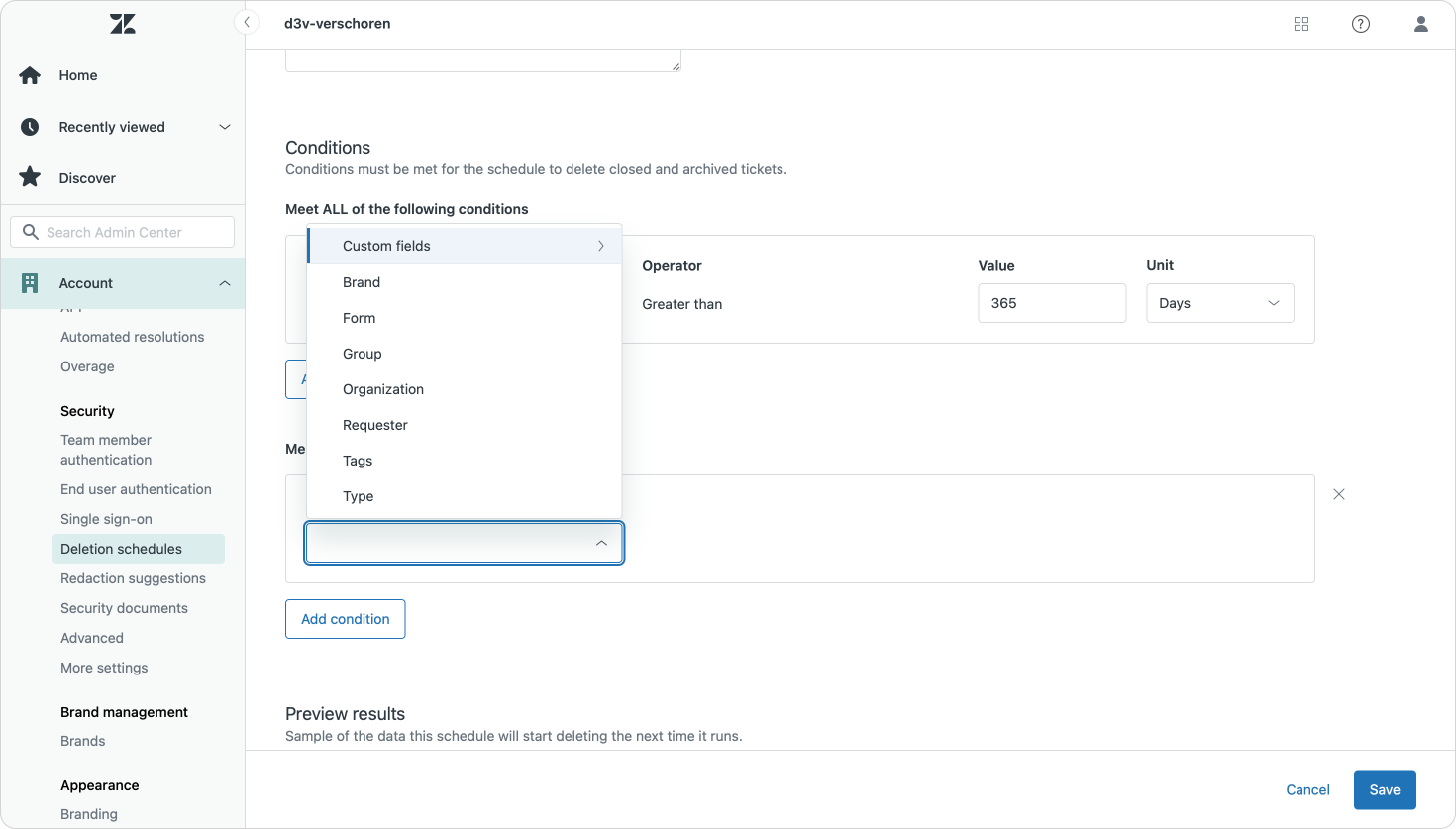Click the Discover star icon
This screenshot has height=829, width=1456.
click(30, 178)
